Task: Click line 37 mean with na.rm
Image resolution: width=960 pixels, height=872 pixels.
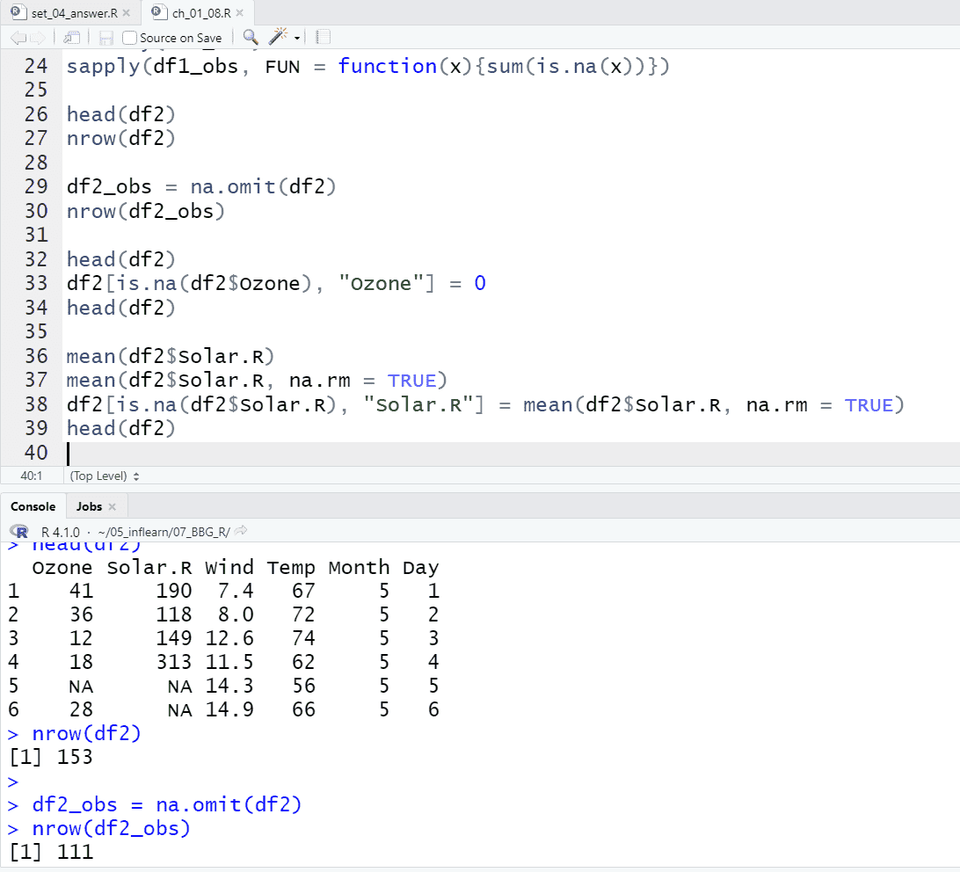Action: point(257,380)
